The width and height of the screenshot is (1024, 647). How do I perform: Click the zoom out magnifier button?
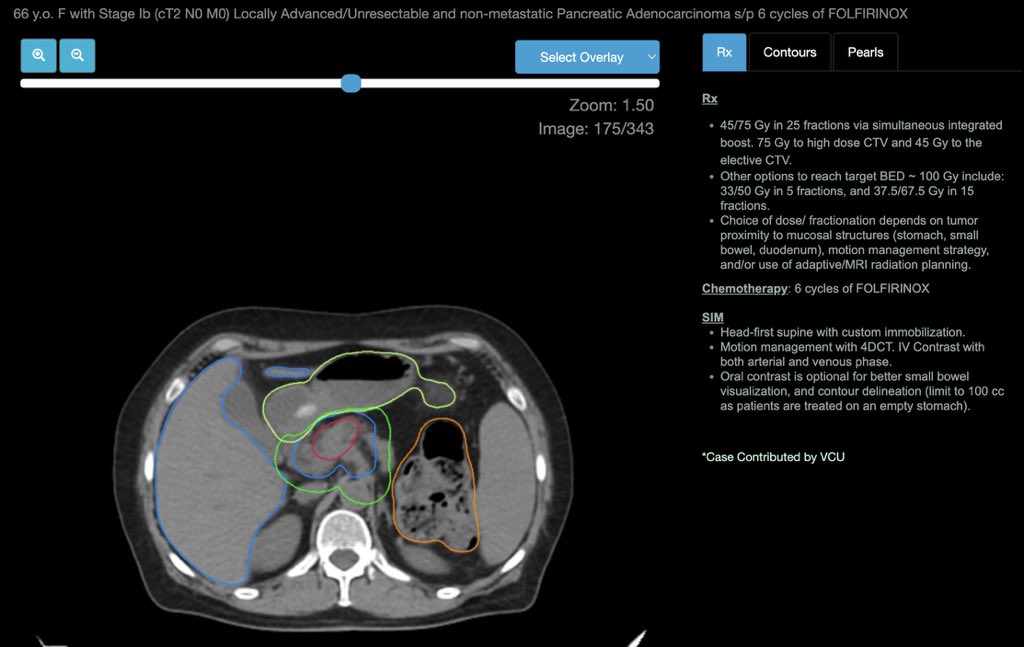(77, 55)
